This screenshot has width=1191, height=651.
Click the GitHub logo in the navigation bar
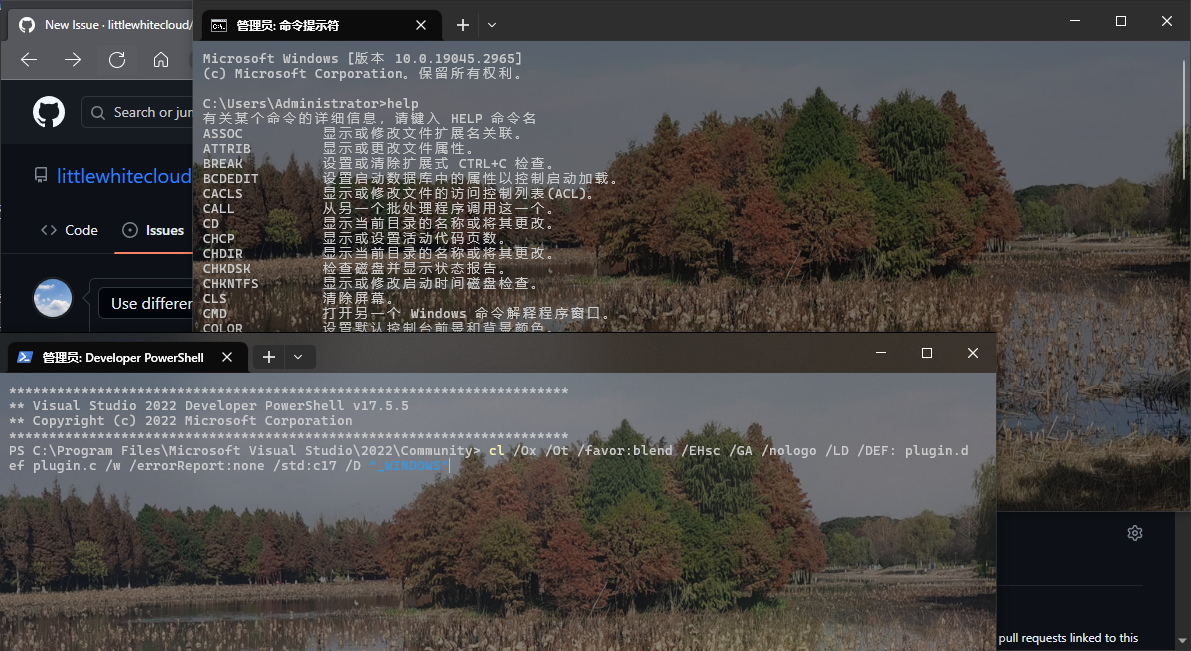point(48,112)
